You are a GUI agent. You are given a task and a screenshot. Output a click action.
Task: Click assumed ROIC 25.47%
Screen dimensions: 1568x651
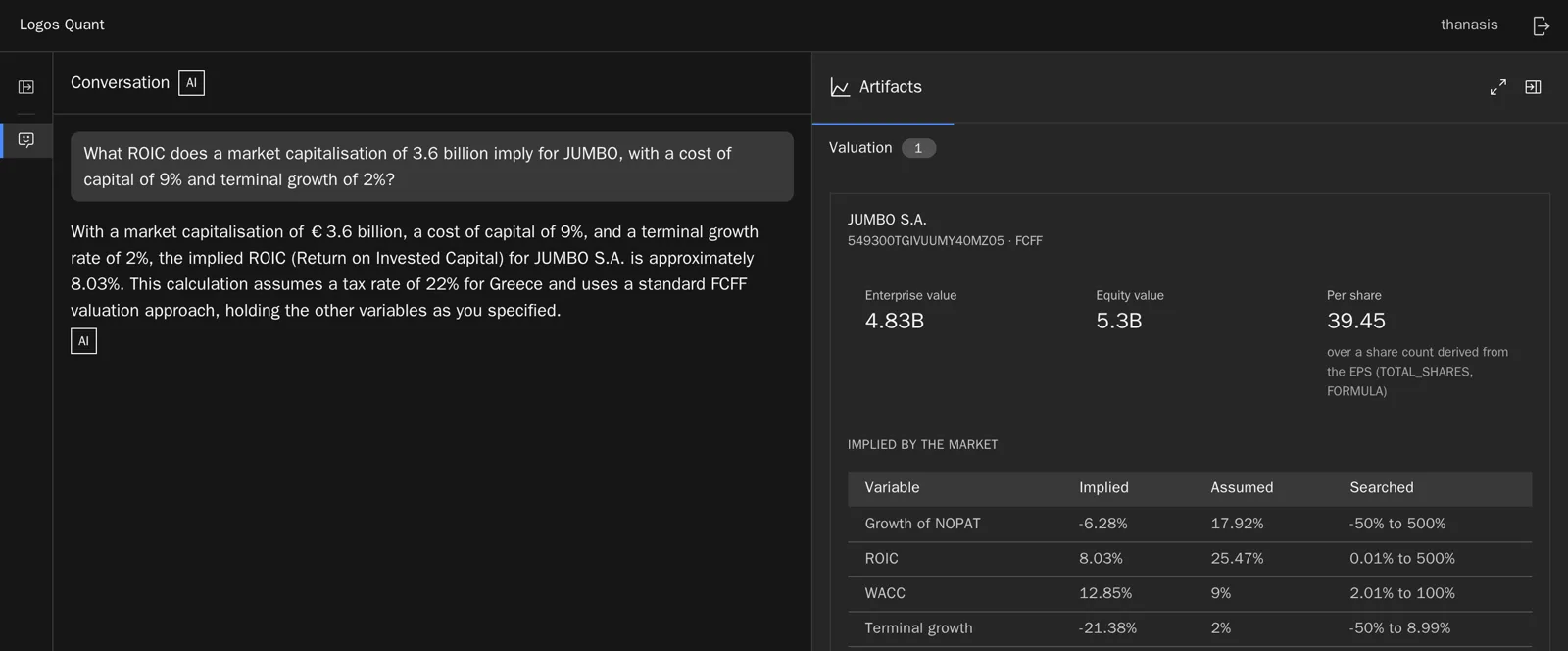[1237, 559]
